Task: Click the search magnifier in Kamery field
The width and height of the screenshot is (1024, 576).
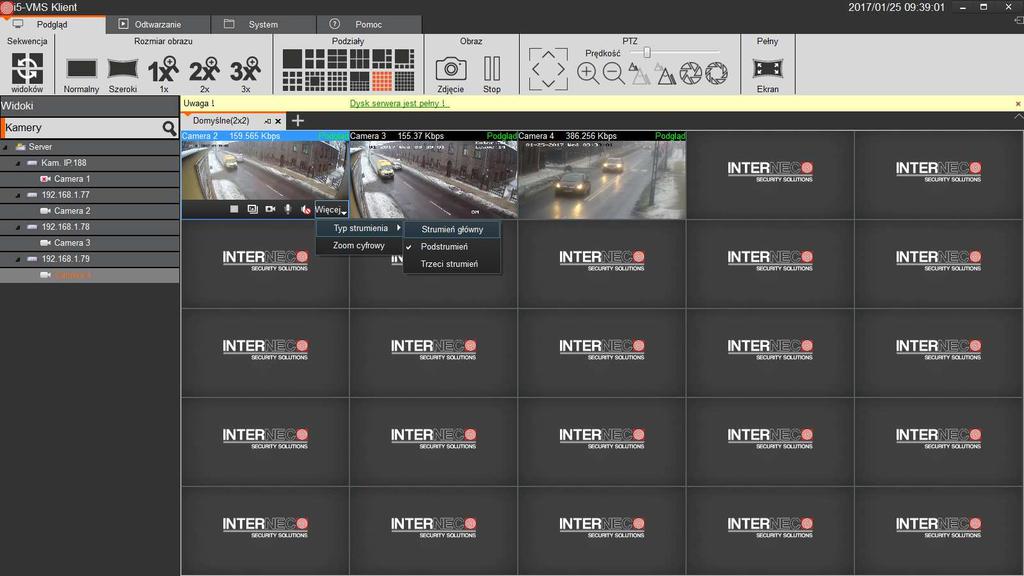Action: (169, 128)
